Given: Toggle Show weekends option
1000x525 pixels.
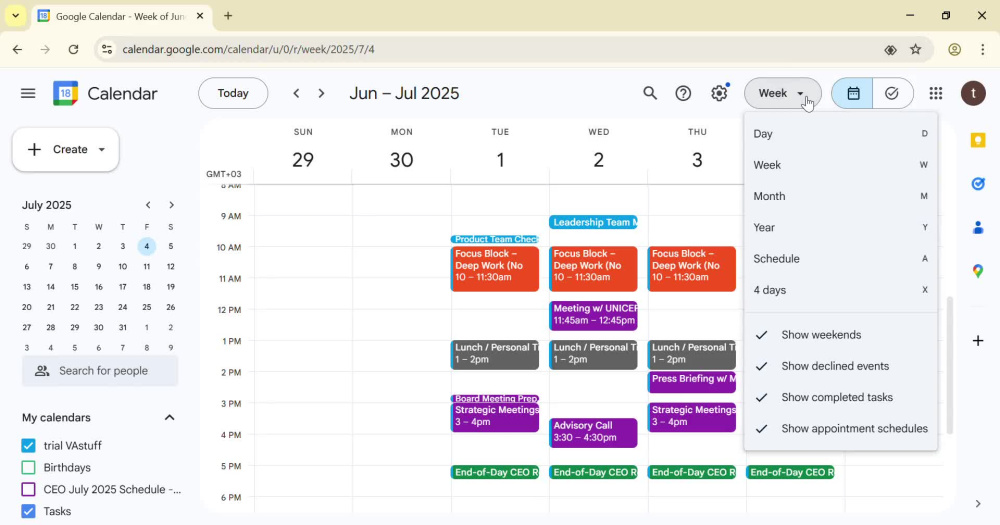Looking at the screenshot, I should coord(841,335).
